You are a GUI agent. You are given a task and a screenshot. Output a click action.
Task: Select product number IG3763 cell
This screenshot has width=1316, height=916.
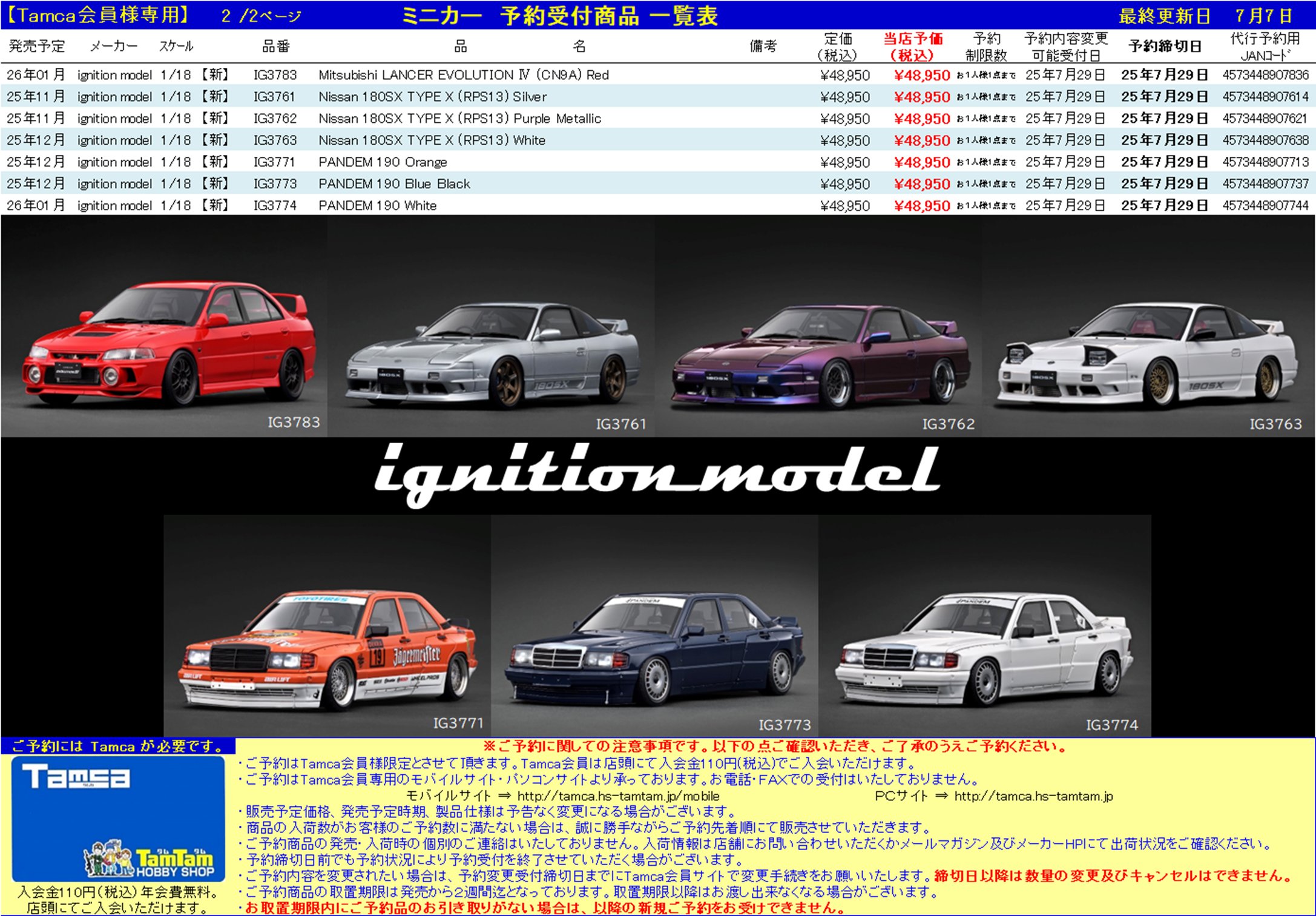(275, 140)
